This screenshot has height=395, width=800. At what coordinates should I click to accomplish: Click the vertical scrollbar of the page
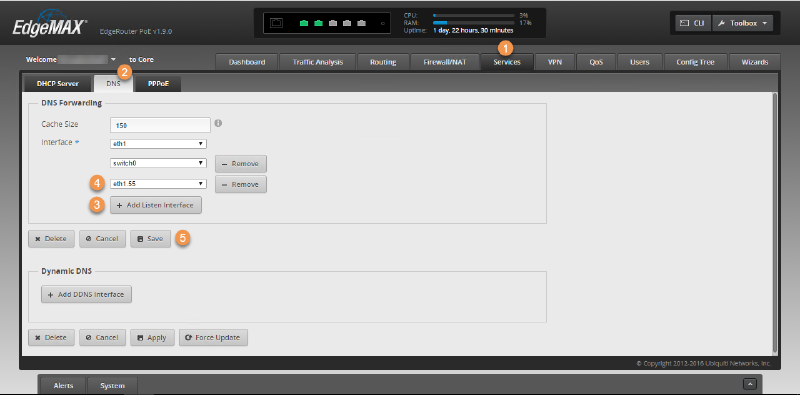coord(776,223)
